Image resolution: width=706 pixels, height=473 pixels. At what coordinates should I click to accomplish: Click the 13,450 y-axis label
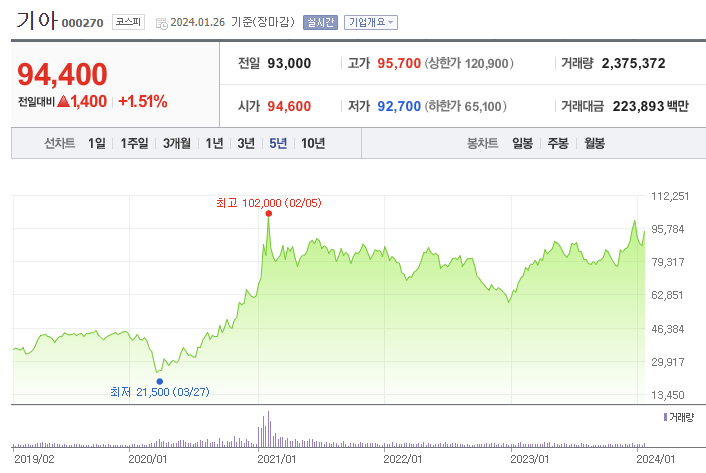668,395
